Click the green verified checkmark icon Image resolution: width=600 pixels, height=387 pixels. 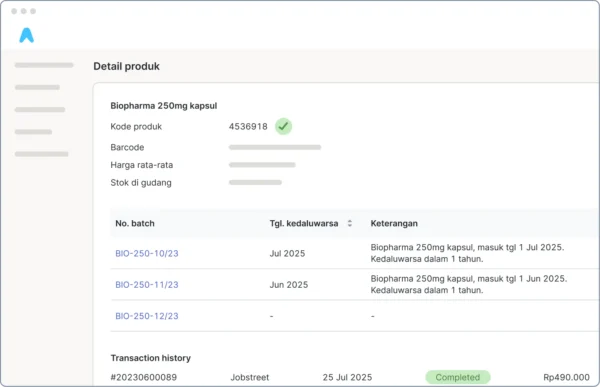[284, 126]
